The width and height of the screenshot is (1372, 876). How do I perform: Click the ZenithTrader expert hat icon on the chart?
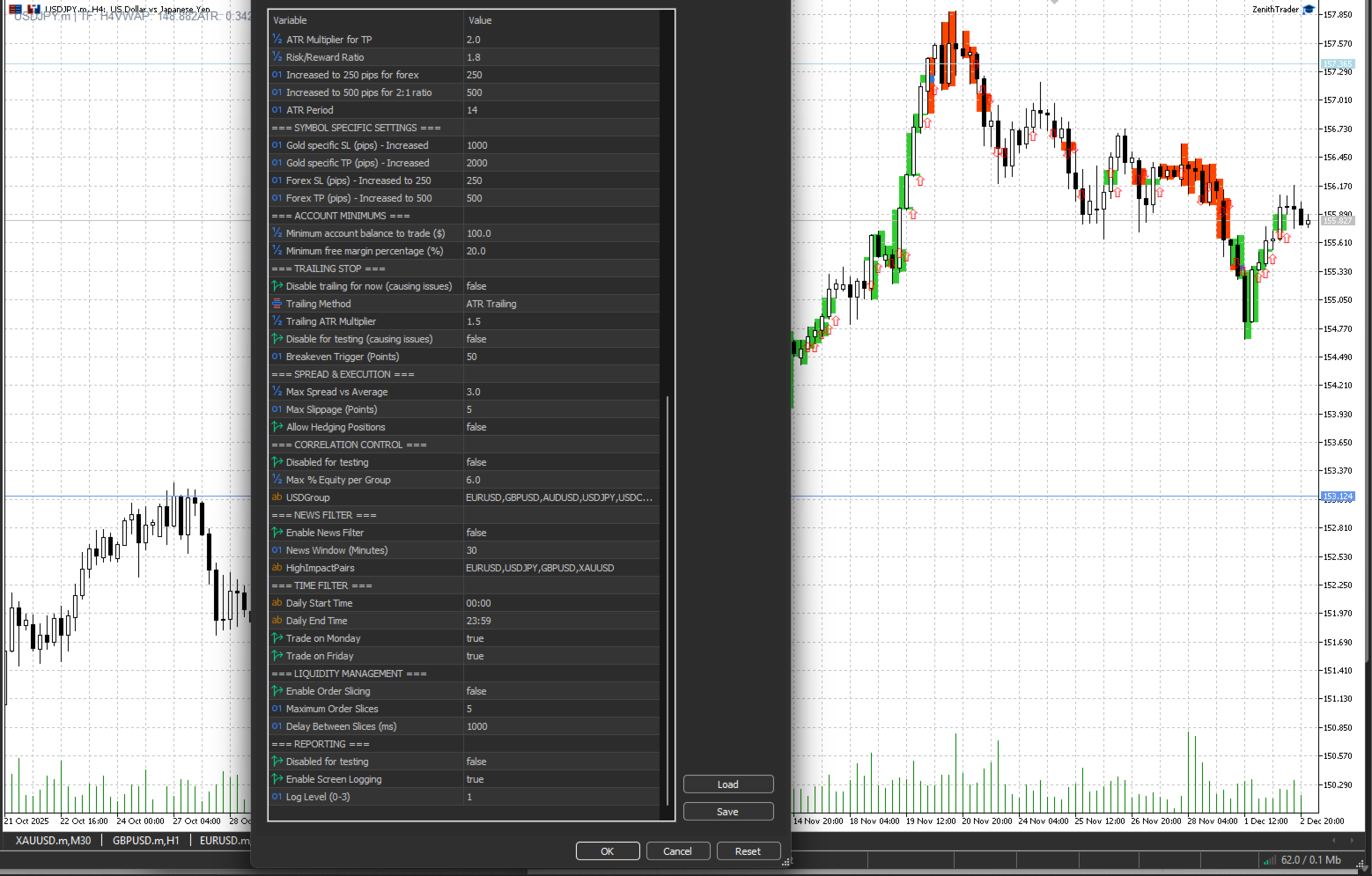(x=1309, y=10)
